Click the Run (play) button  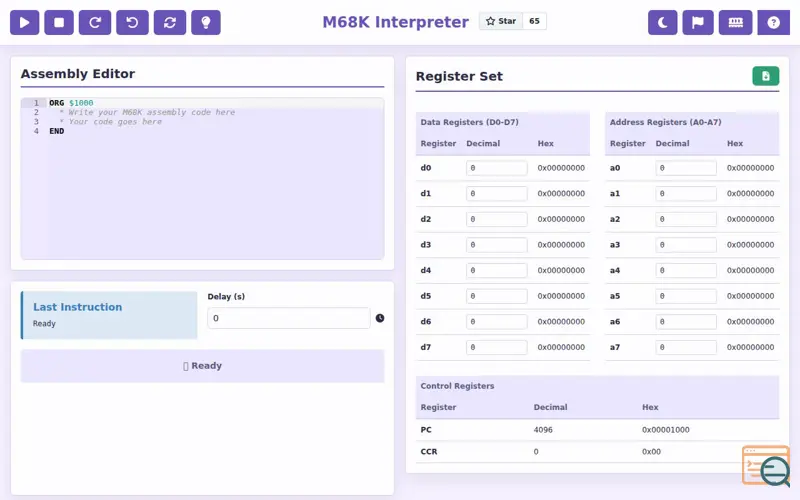(x=24, y=22)
